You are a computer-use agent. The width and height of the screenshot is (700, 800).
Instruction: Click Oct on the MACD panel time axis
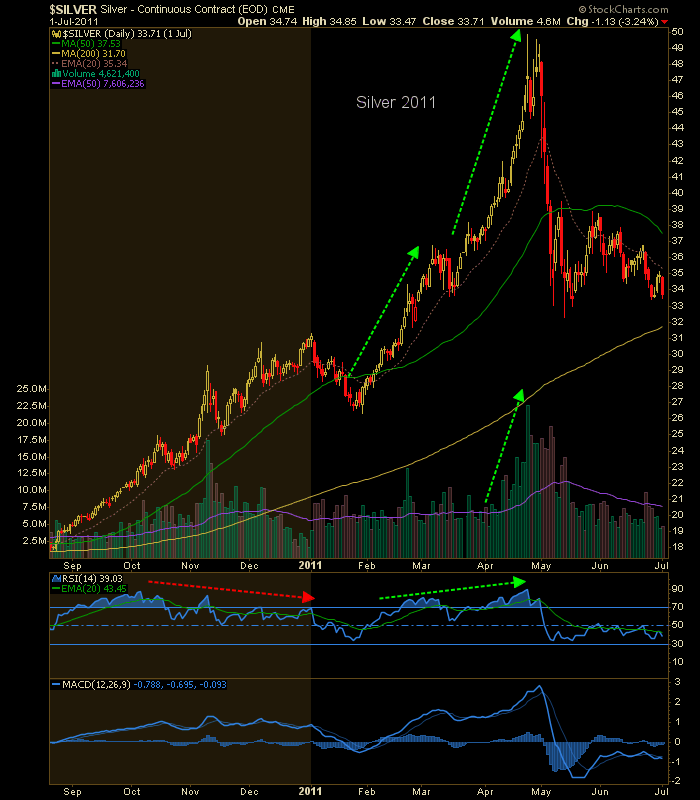coord(132,791)
